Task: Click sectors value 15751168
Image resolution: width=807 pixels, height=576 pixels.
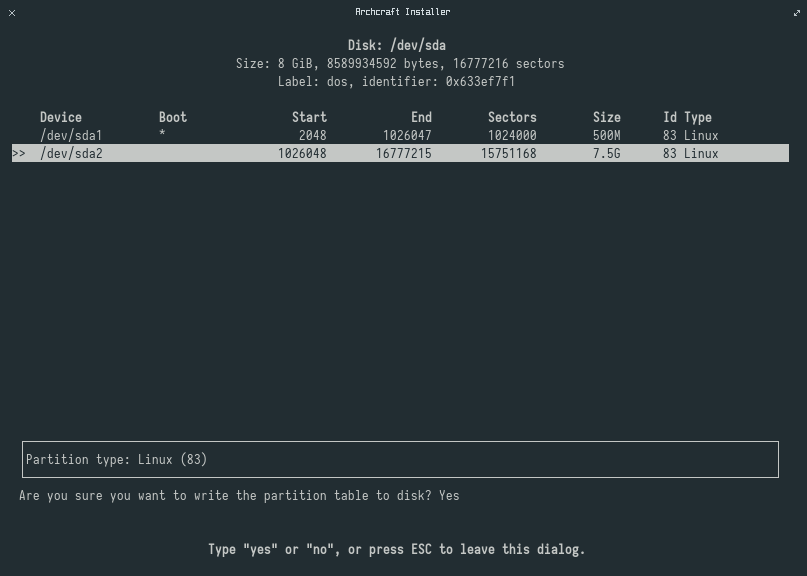Action: pos(508,153)
